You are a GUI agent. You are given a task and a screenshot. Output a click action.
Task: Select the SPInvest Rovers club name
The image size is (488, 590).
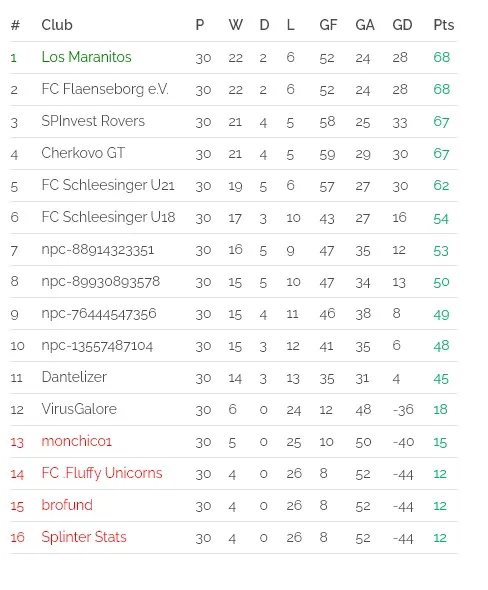point(93,121)
